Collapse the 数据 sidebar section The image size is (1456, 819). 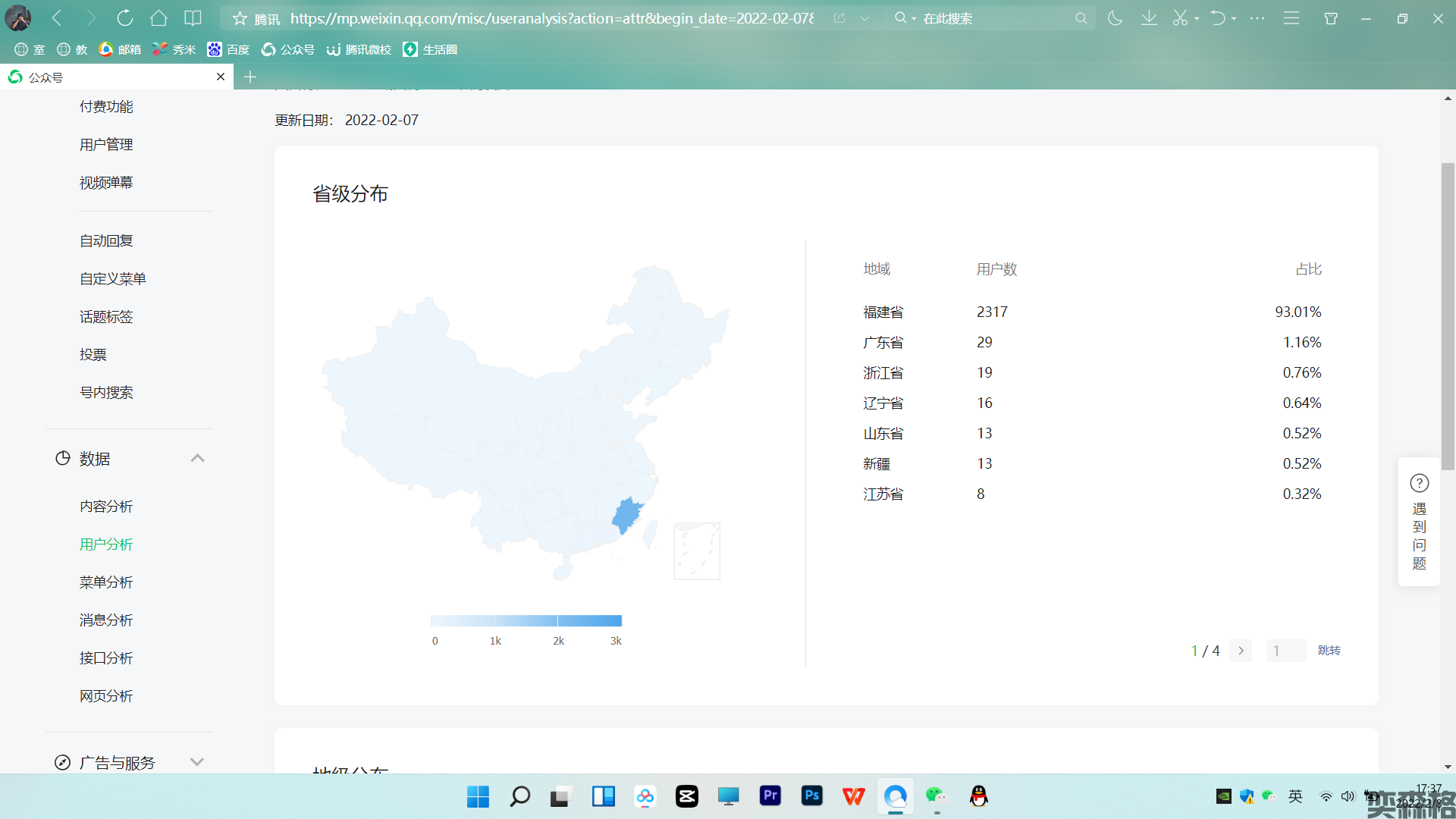197,458
